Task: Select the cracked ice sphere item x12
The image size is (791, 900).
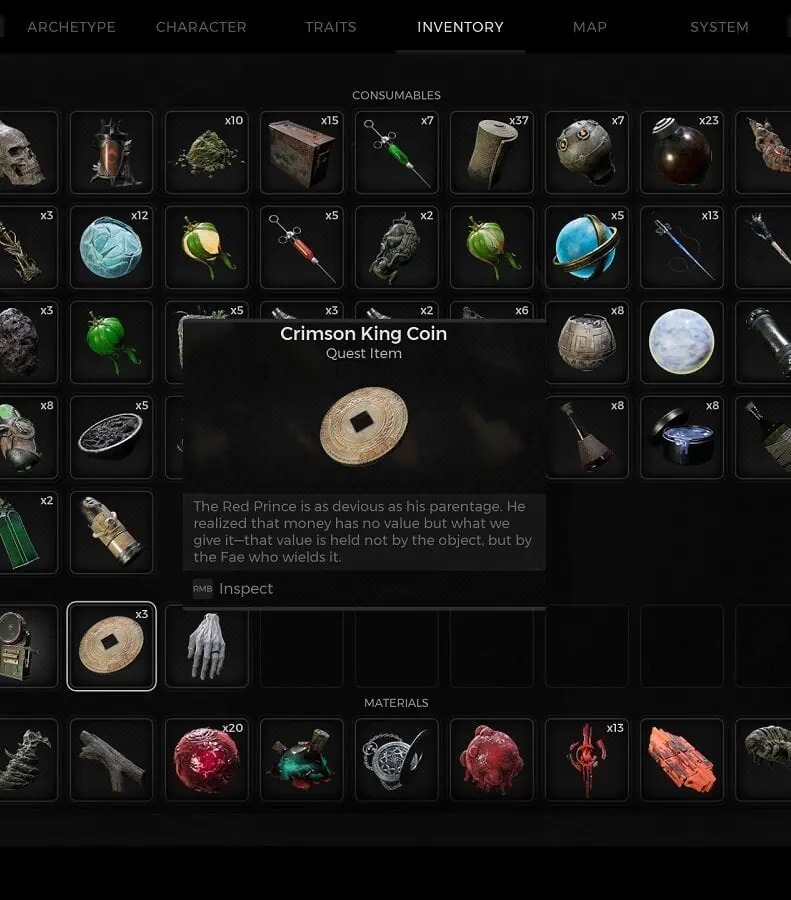Action: click(x=111, y=247)
